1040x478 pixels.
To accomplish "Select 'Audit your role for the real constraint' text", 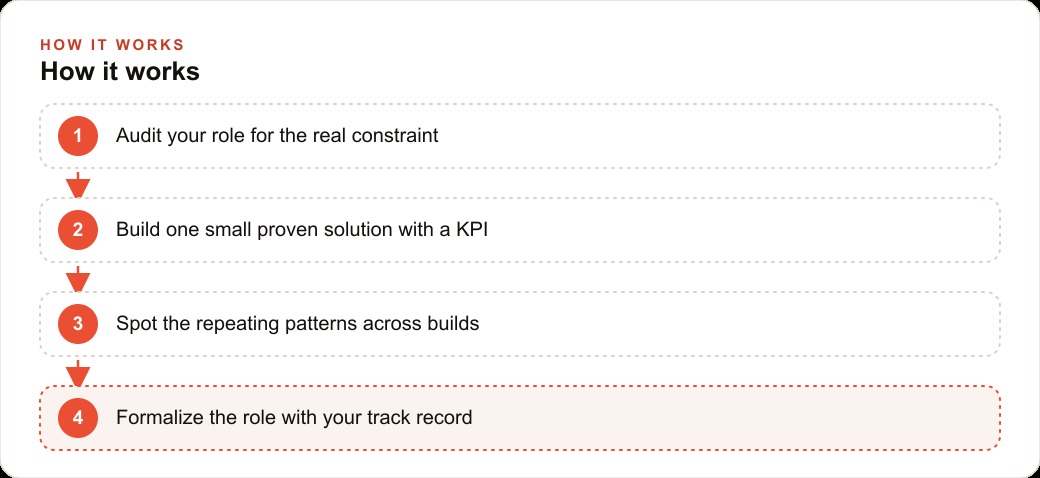I will pyautogui.click(x=277, y=136).
